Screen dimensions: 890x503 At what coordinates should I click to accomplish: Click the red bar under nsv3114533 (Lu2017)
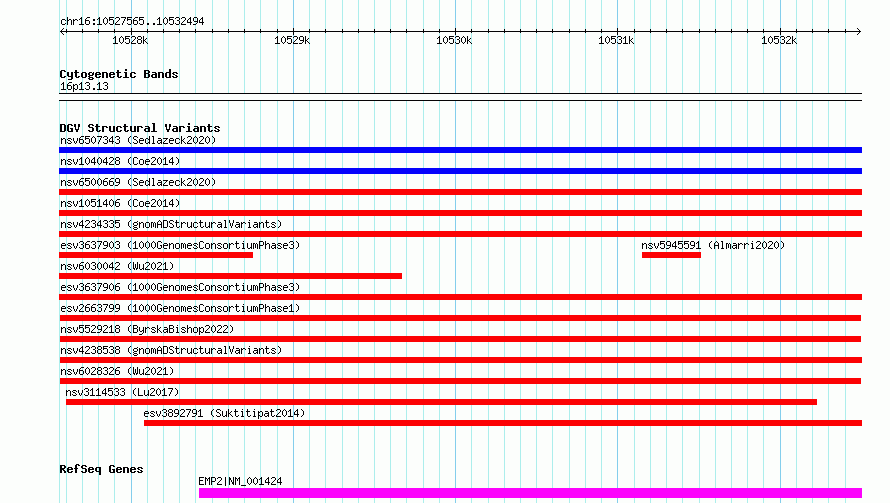(x=442, y=403)
